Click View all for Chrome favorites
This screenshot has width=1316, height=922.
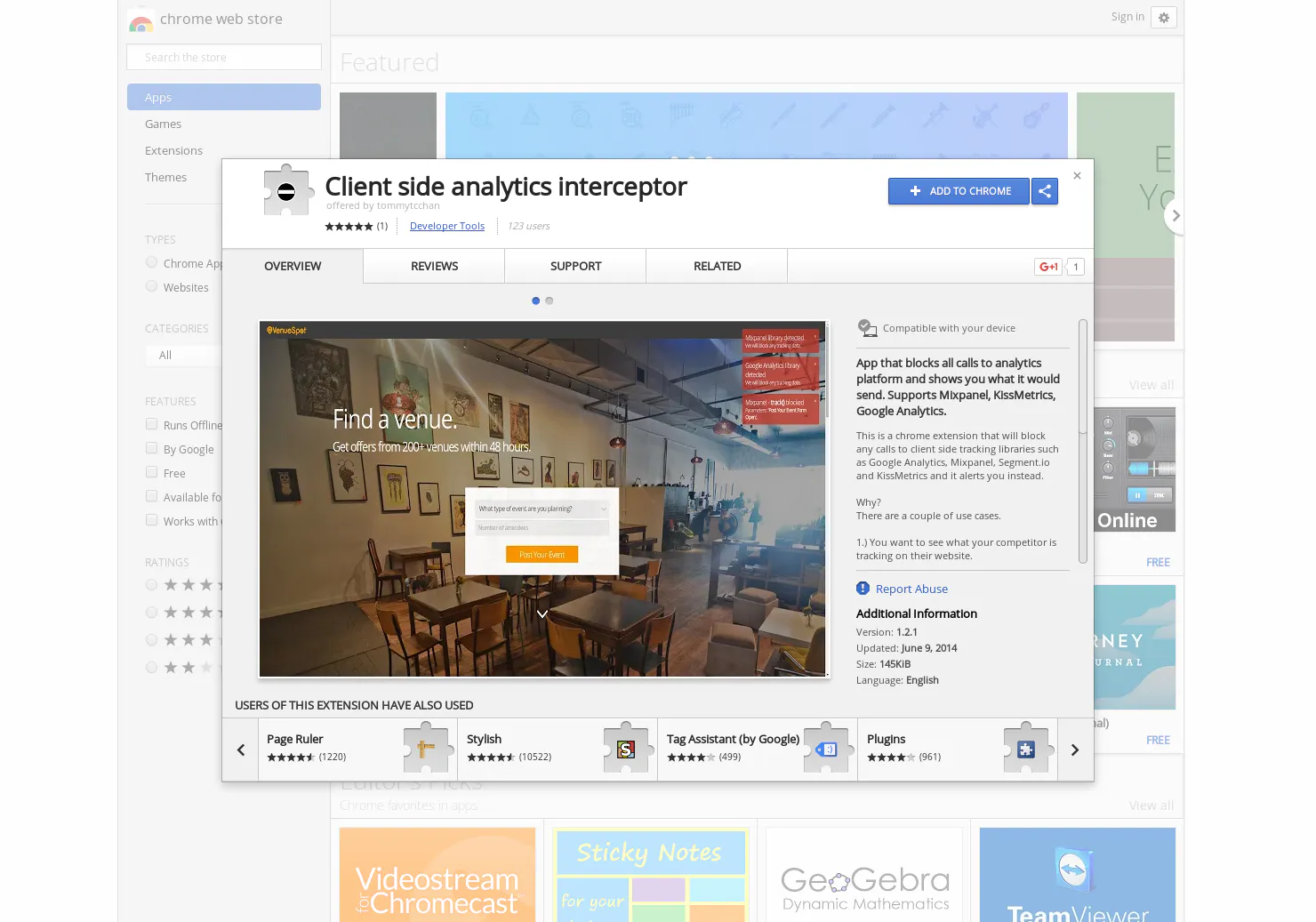(1151, 806)
